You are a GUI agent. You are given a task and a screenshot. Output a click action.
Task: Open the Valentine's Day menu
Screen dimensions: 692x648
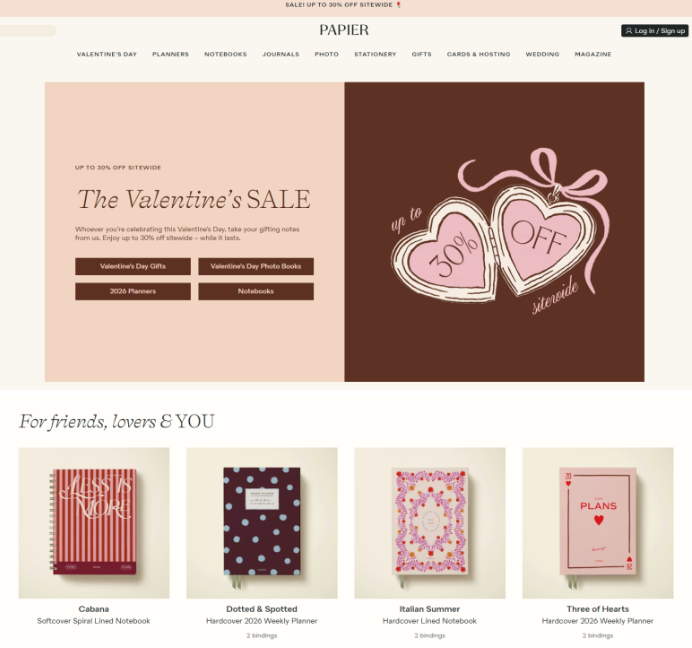coord(107,54)
